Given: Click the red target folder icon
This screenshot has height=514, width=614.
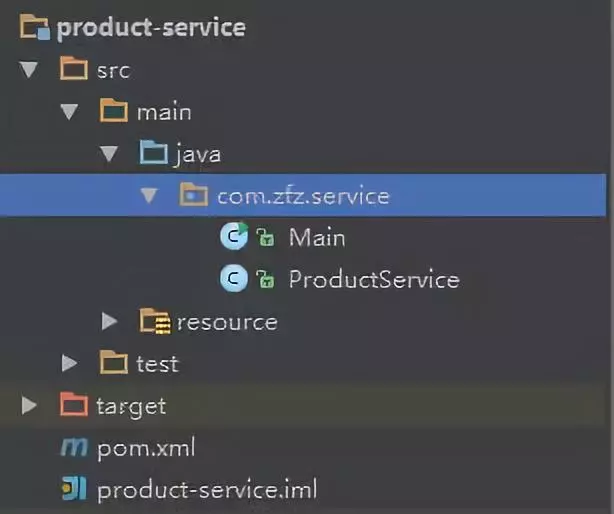Looking at the screenshot, I should coord(74,404).
